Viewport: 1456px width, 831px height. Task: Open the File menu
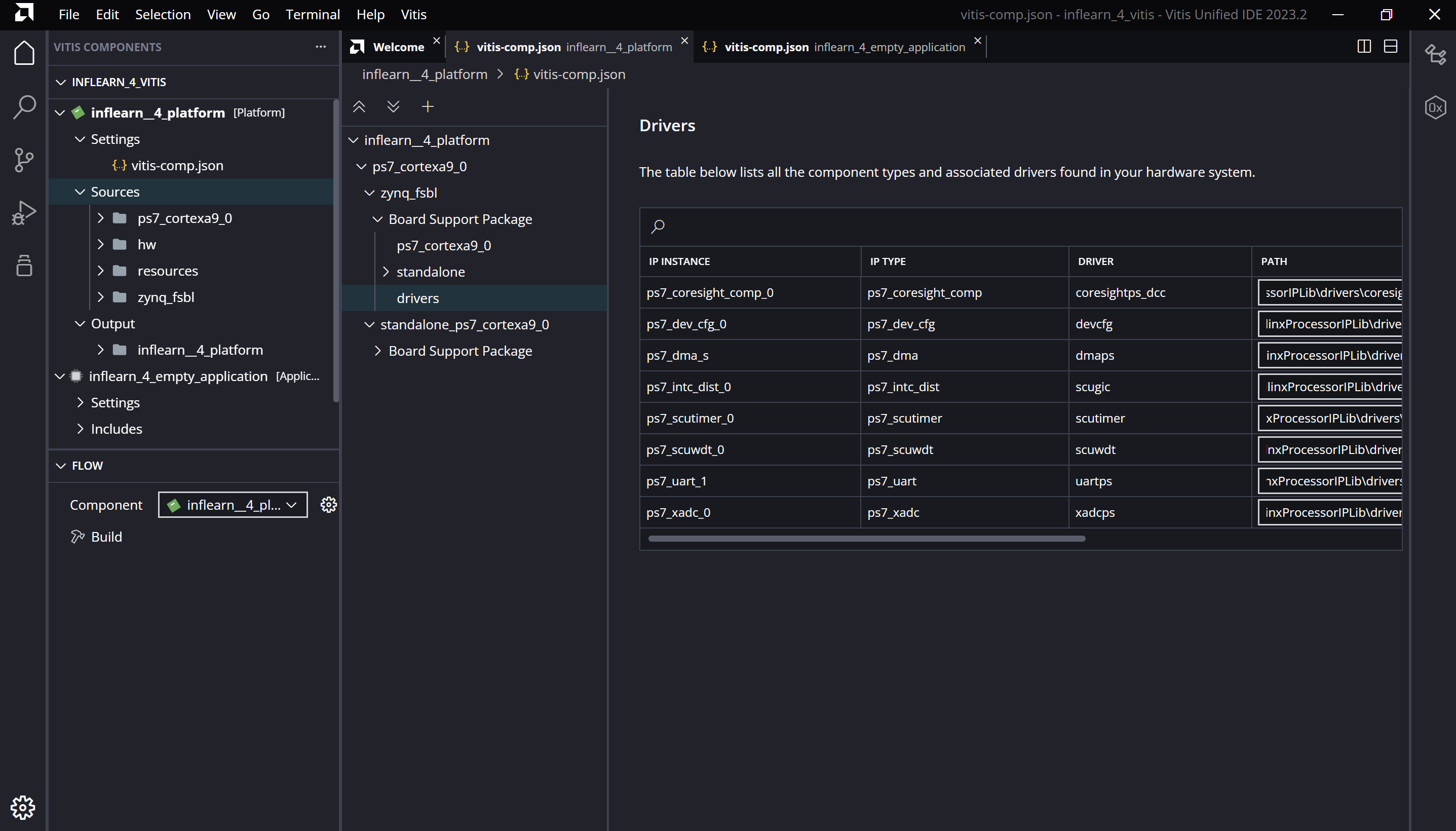pos(68,14)
